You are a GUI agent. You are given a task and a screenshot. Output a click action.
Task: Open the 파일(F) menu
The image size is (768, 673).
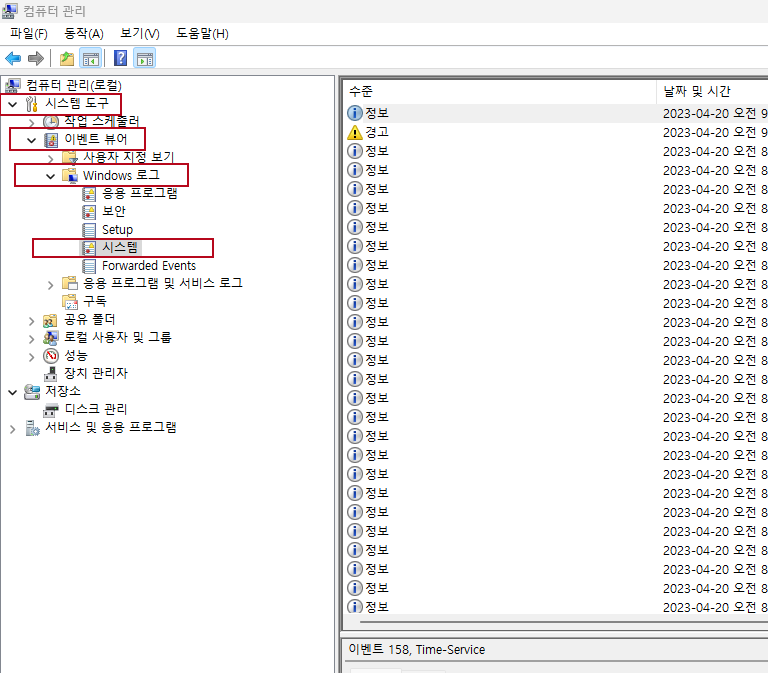pyautogui.click(x=29, y=34)
